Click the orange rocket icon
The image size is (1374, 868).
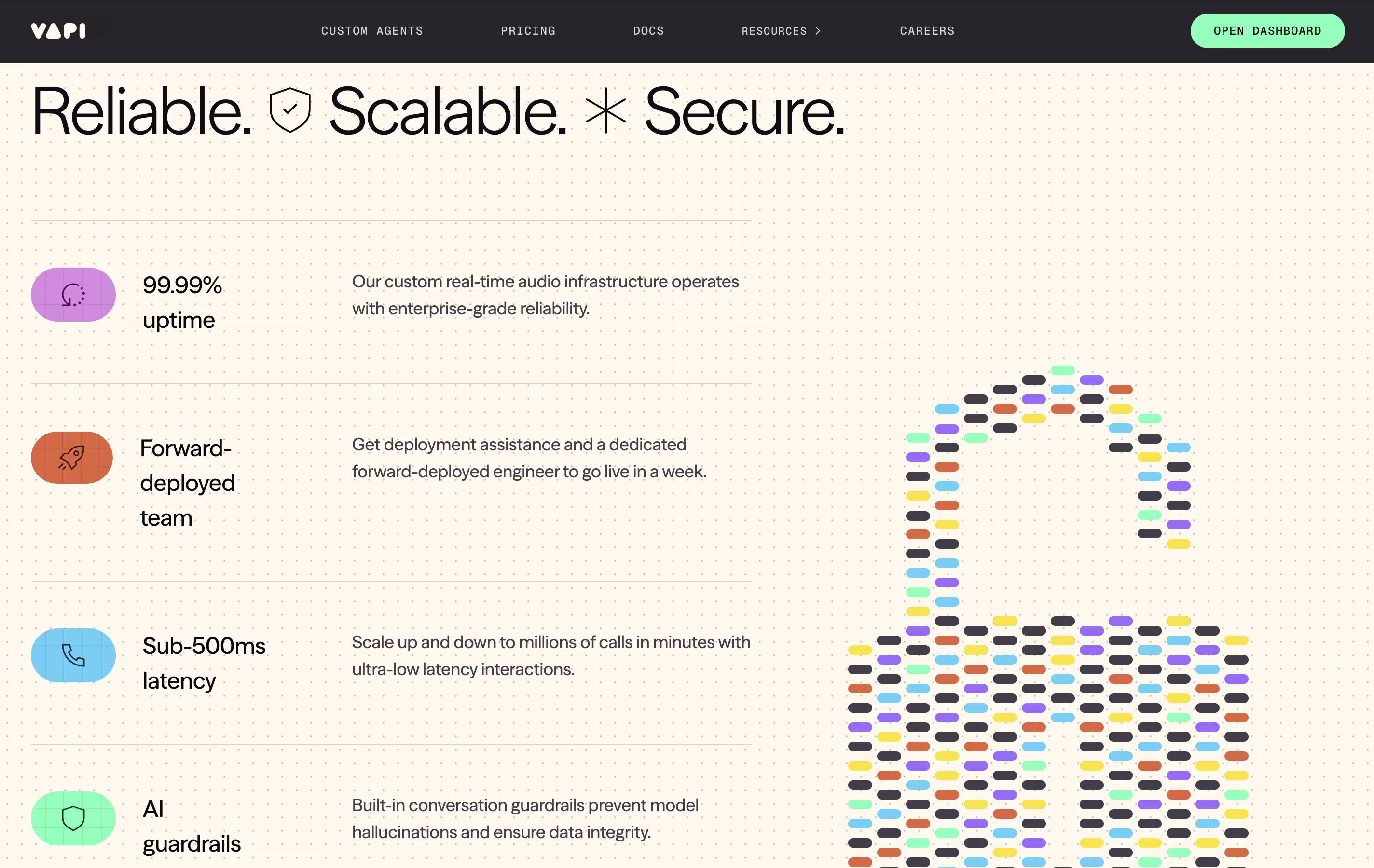pos(72,457)
